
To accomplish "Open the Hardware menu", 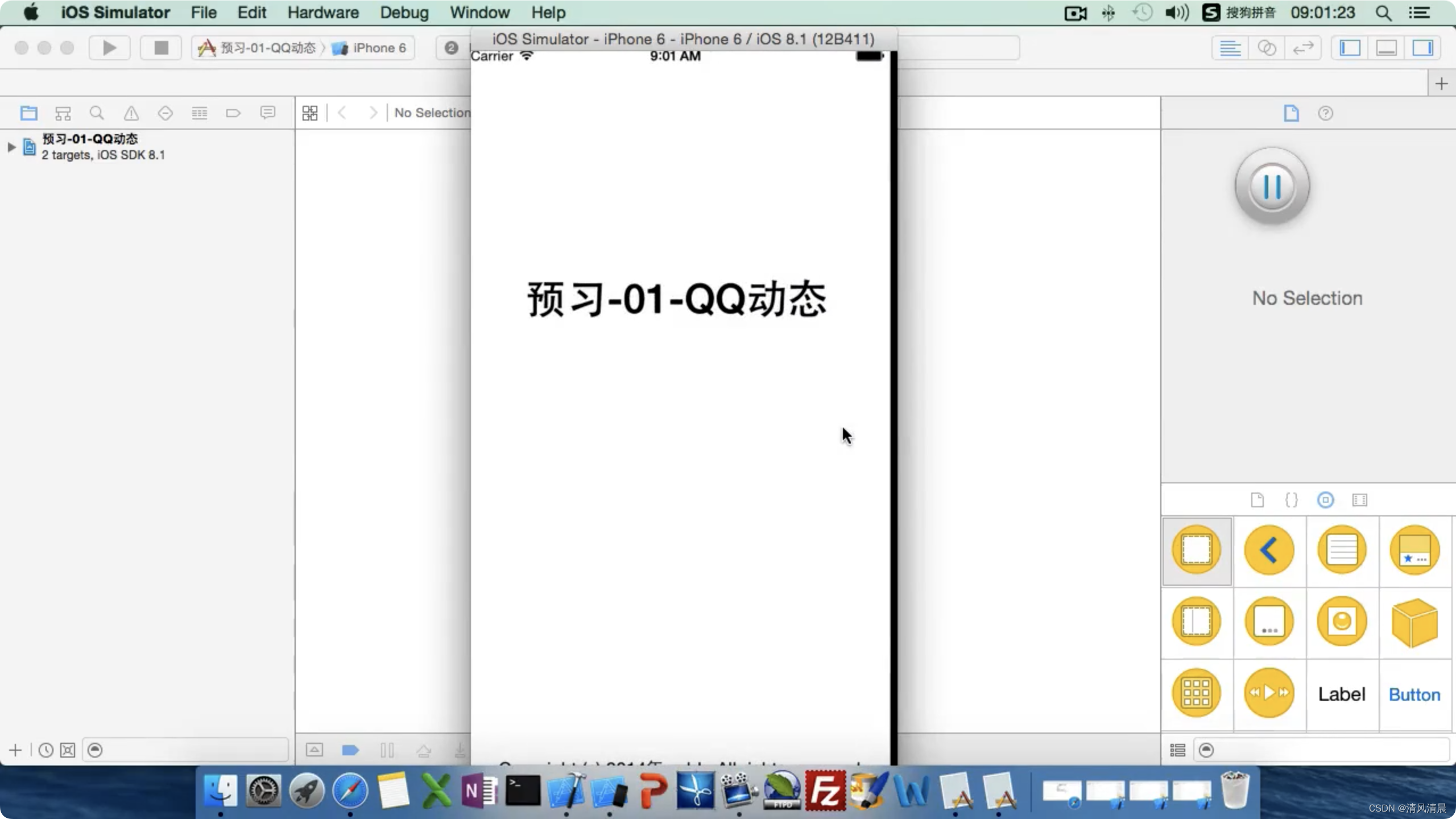I will pos(323,13).
